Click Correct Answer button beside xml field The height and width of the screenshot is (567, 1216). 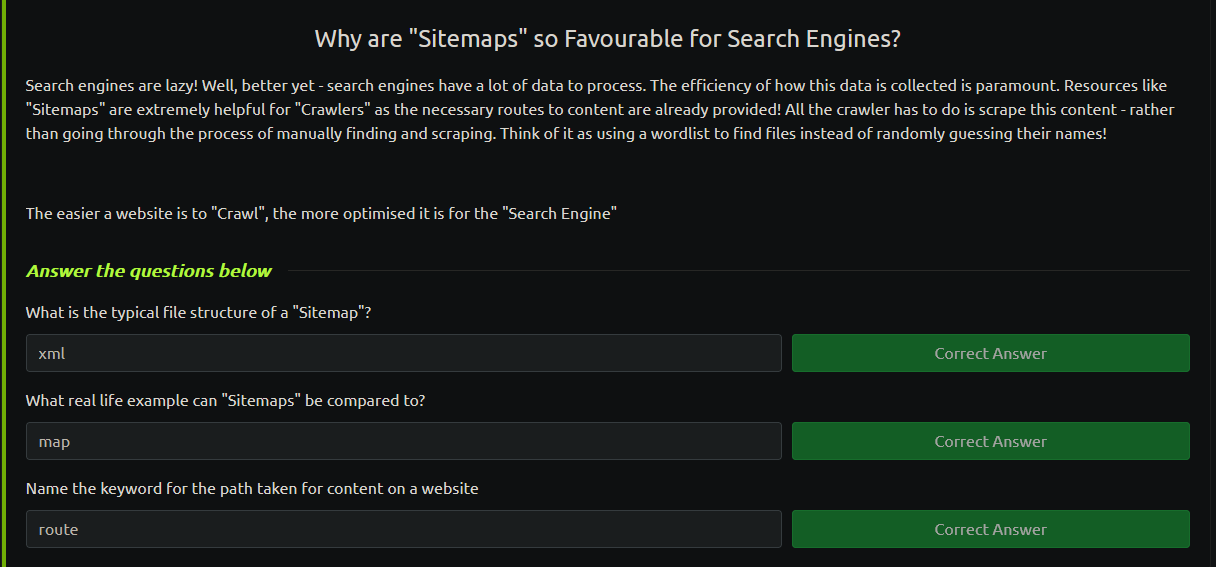991,353
